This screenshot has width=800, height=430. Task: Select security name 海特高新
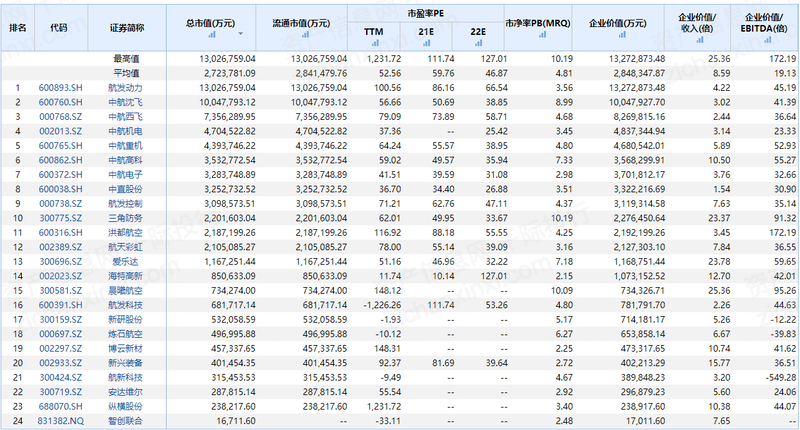coord(126,276)
